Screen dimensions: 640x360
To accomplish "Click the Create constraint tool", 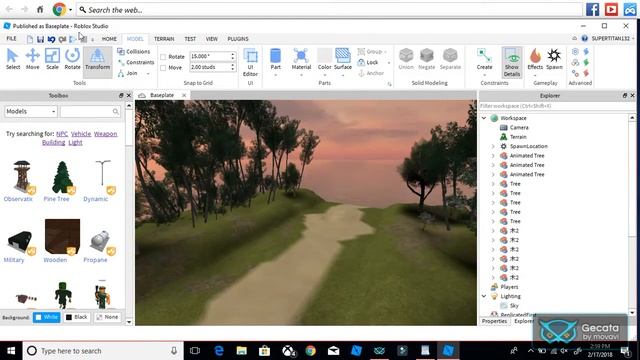I will pos(484,59).
